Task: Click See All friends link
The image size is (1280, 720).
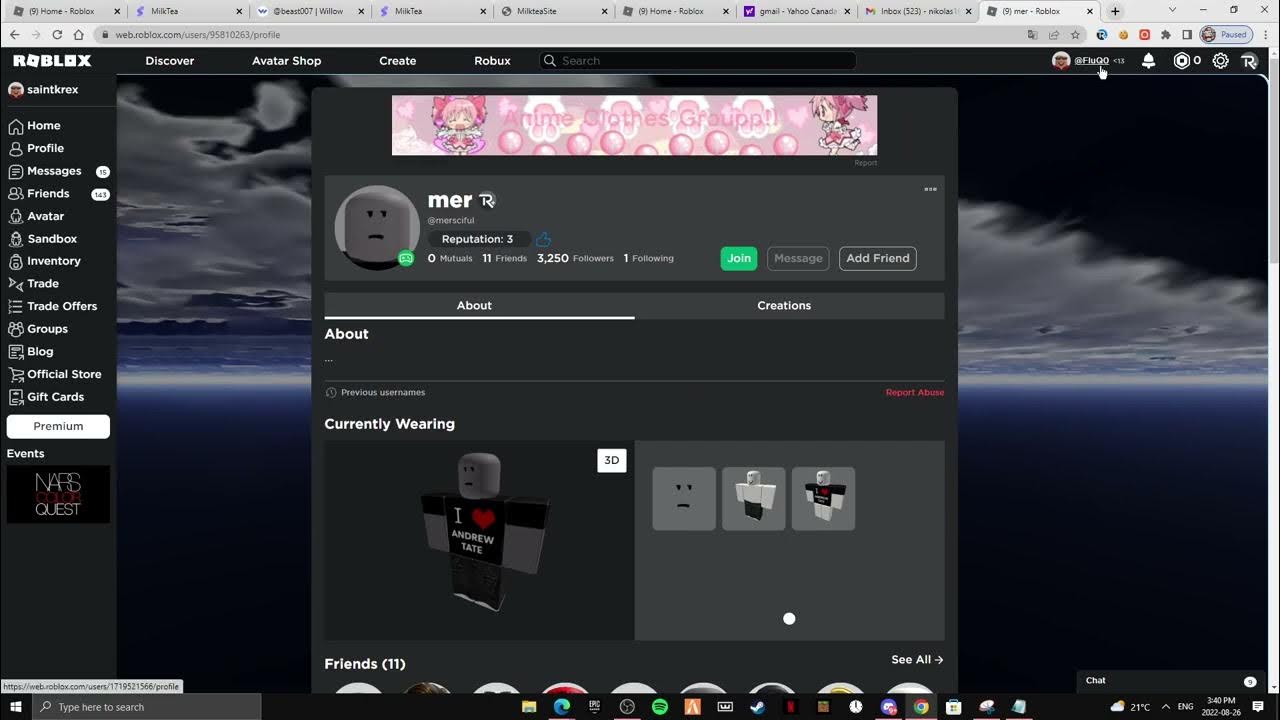Action: click(x=917, y=660)
